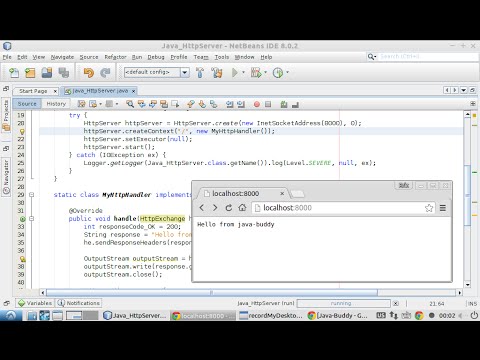Click Previous Bookmark icon
Screen dimensions: 480x360
pyautogui.click(x=191, y=104)
